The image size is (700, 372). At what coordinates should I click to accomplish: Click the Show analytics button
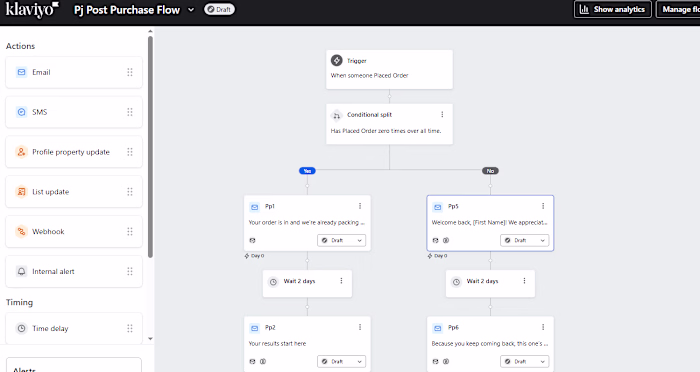tap(612, 9)
